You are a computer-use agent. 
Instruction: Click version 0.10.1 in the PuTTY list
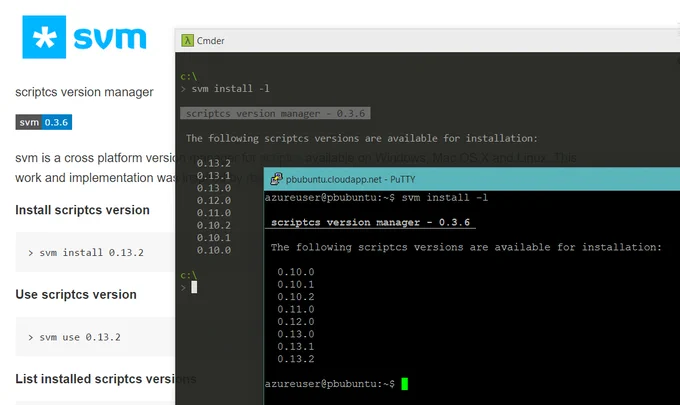coord(296,284)
